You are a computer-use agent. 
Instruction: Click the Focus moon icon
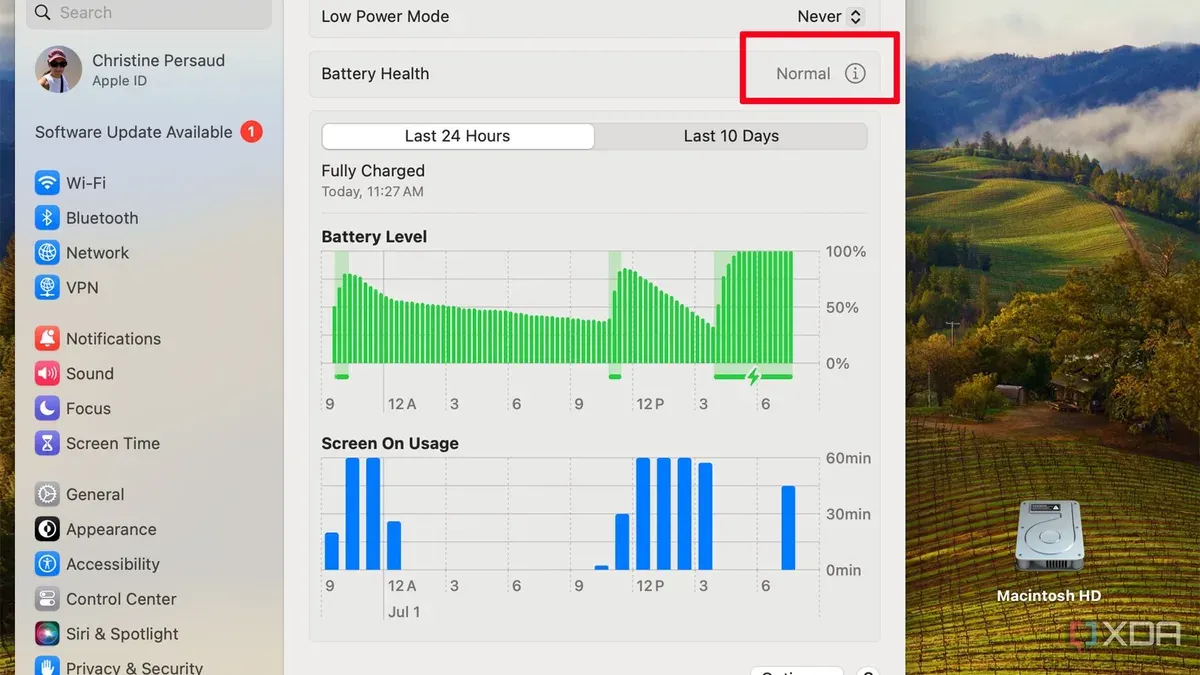(x=47, y=409)
